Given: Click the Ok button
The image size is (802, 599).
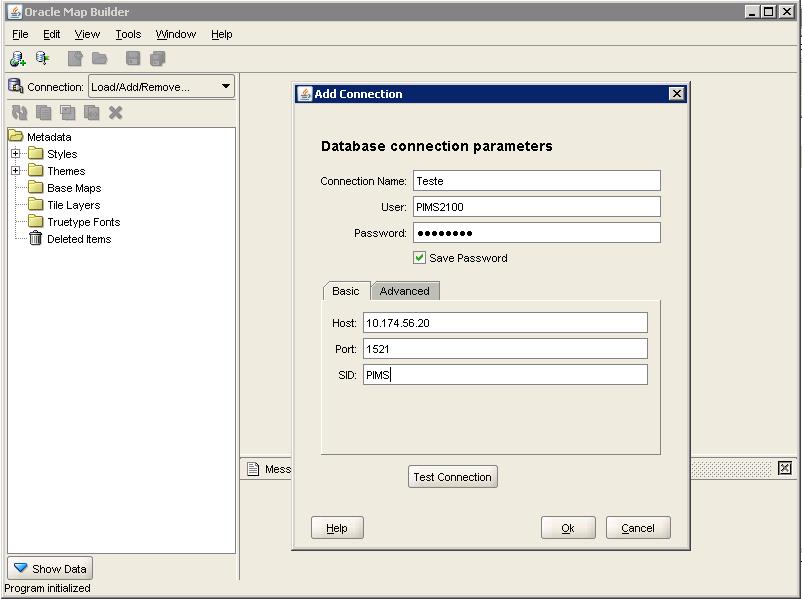Looking at the screenshot, I should coord(568,528).
